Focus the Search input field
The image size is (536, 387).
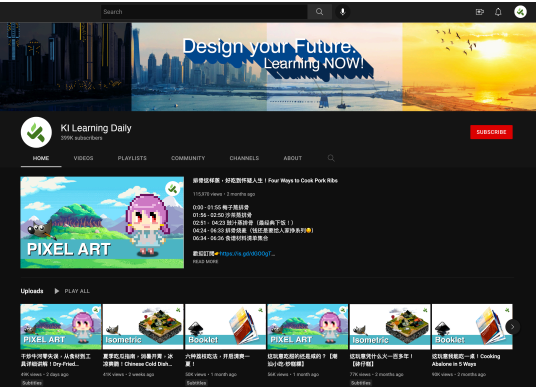(204, 12)
